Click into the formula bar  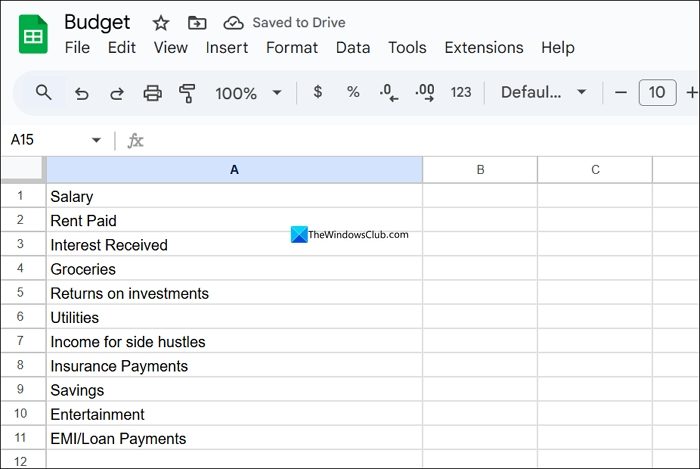coord(420,141)
